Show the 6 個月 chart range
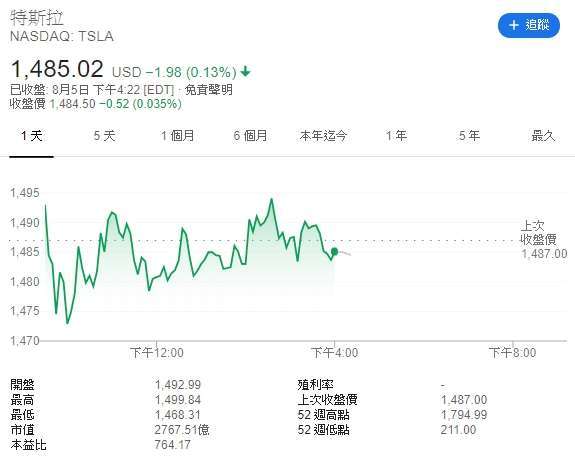This screenshot has height=459, width=575. [x=250, y=136]
